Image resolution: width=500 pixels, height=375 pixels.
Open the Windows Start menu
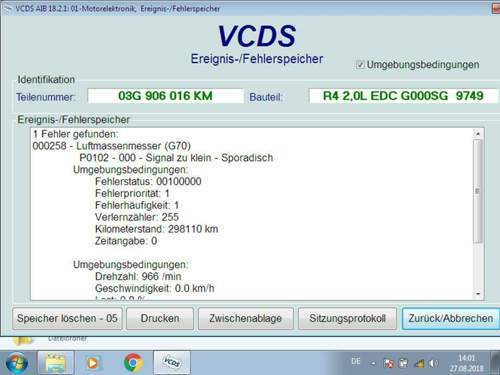tap(16, 363)
